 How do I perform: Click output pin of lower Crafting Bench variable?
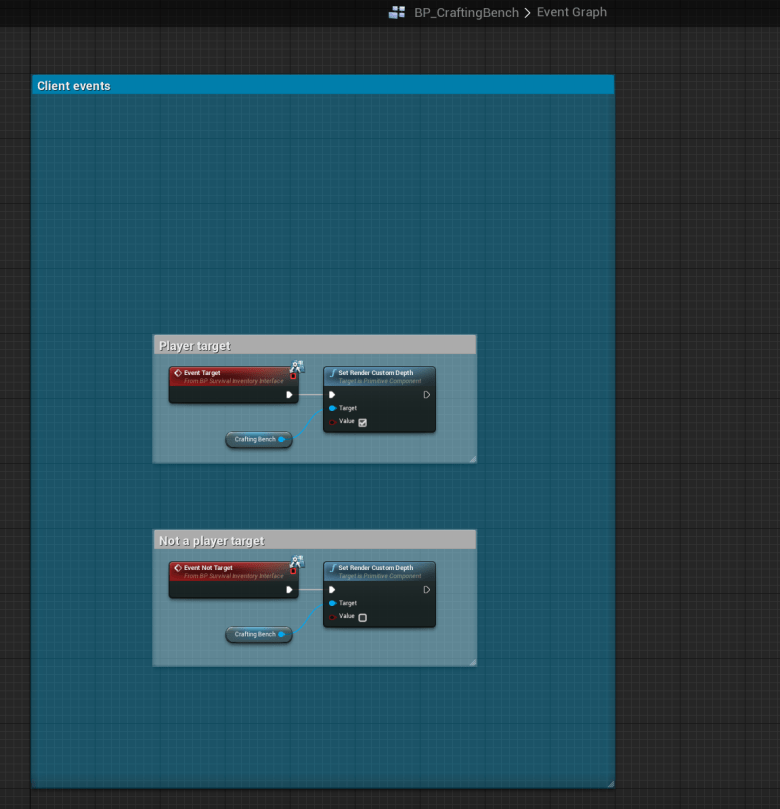click(x=281, y=634)
